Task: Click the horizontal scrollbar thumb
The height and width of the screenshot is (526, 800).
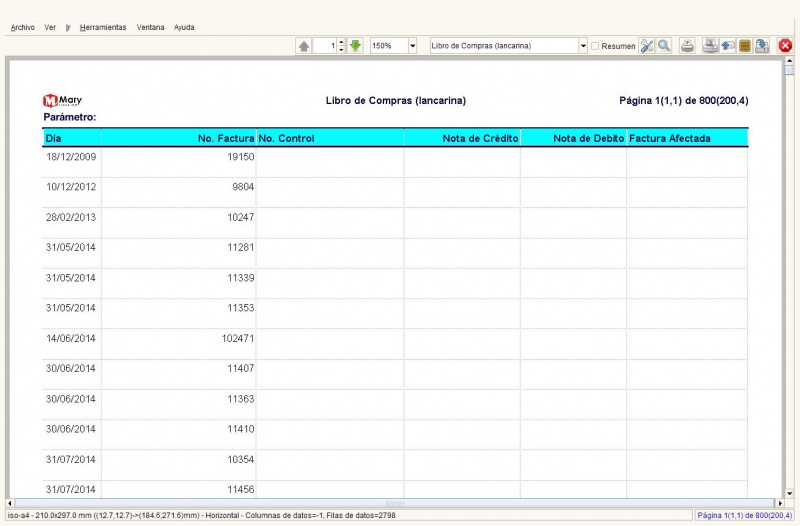Action: 394,503
